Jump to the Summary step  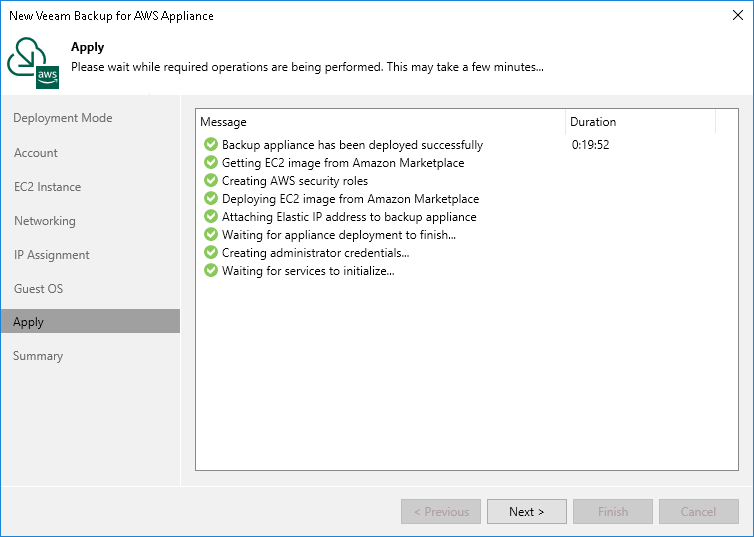pos(38,356)
